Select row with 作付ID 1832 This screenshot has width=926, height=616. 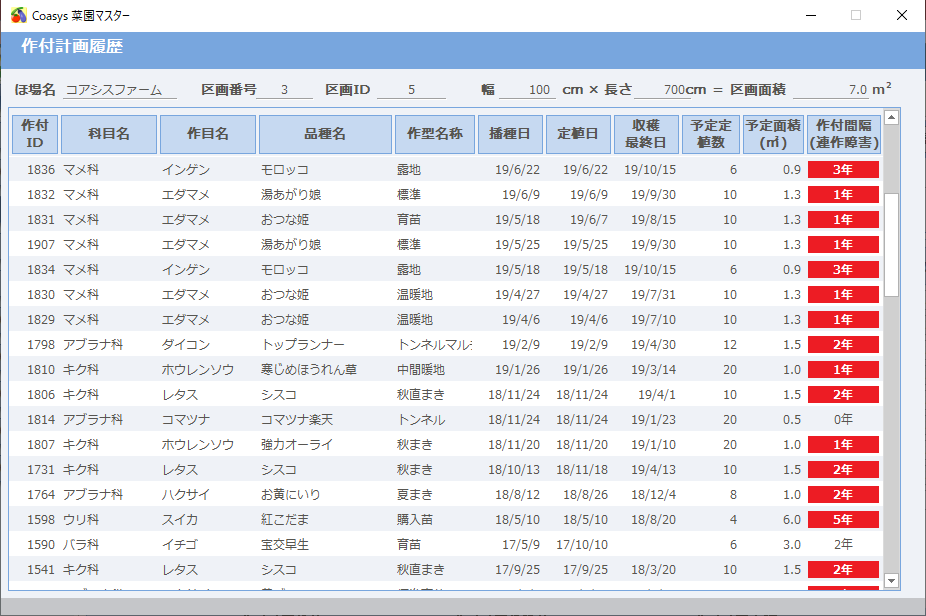coord(445,194)
